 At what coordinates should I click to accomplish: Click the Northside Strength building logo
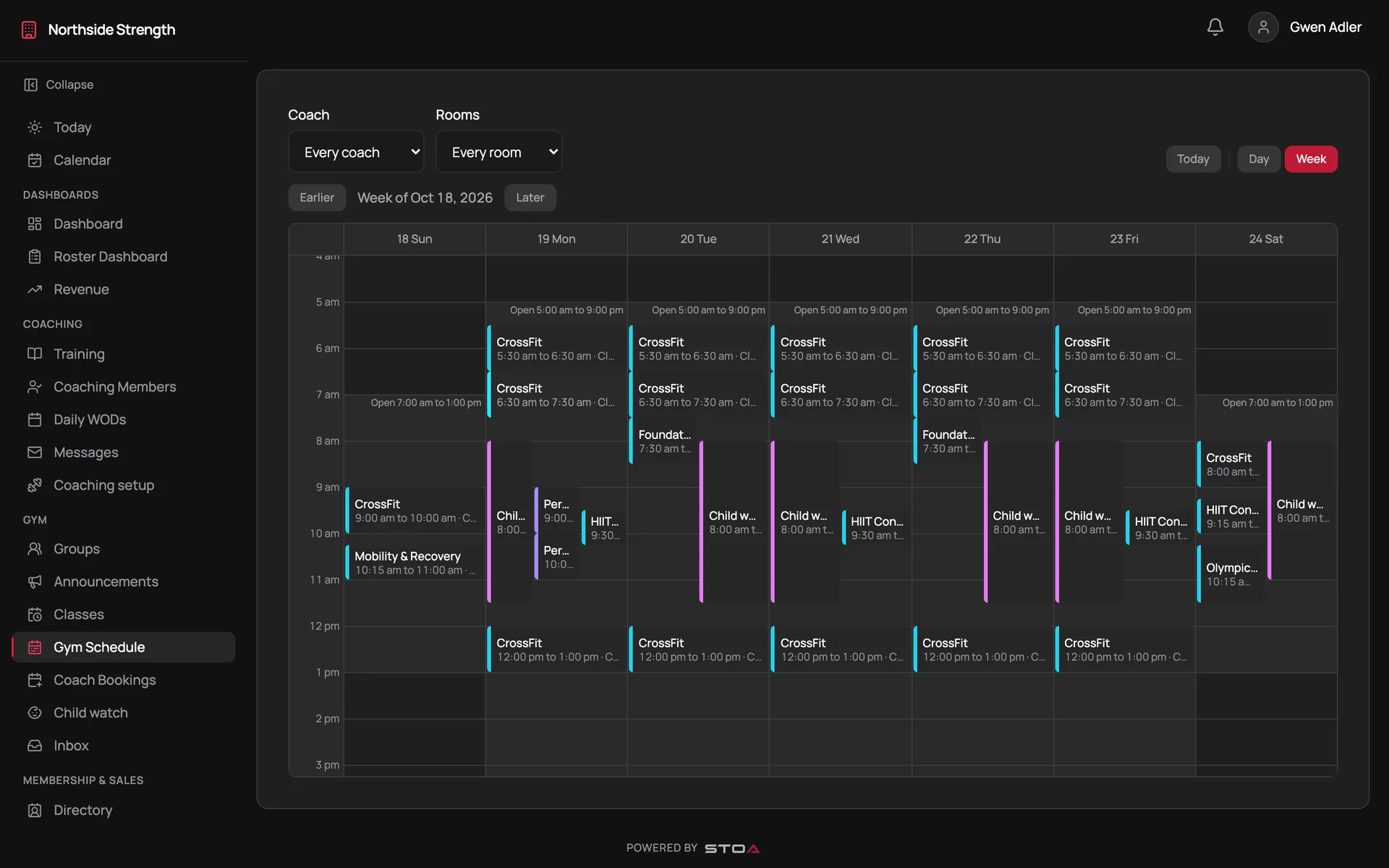[29, 30]
